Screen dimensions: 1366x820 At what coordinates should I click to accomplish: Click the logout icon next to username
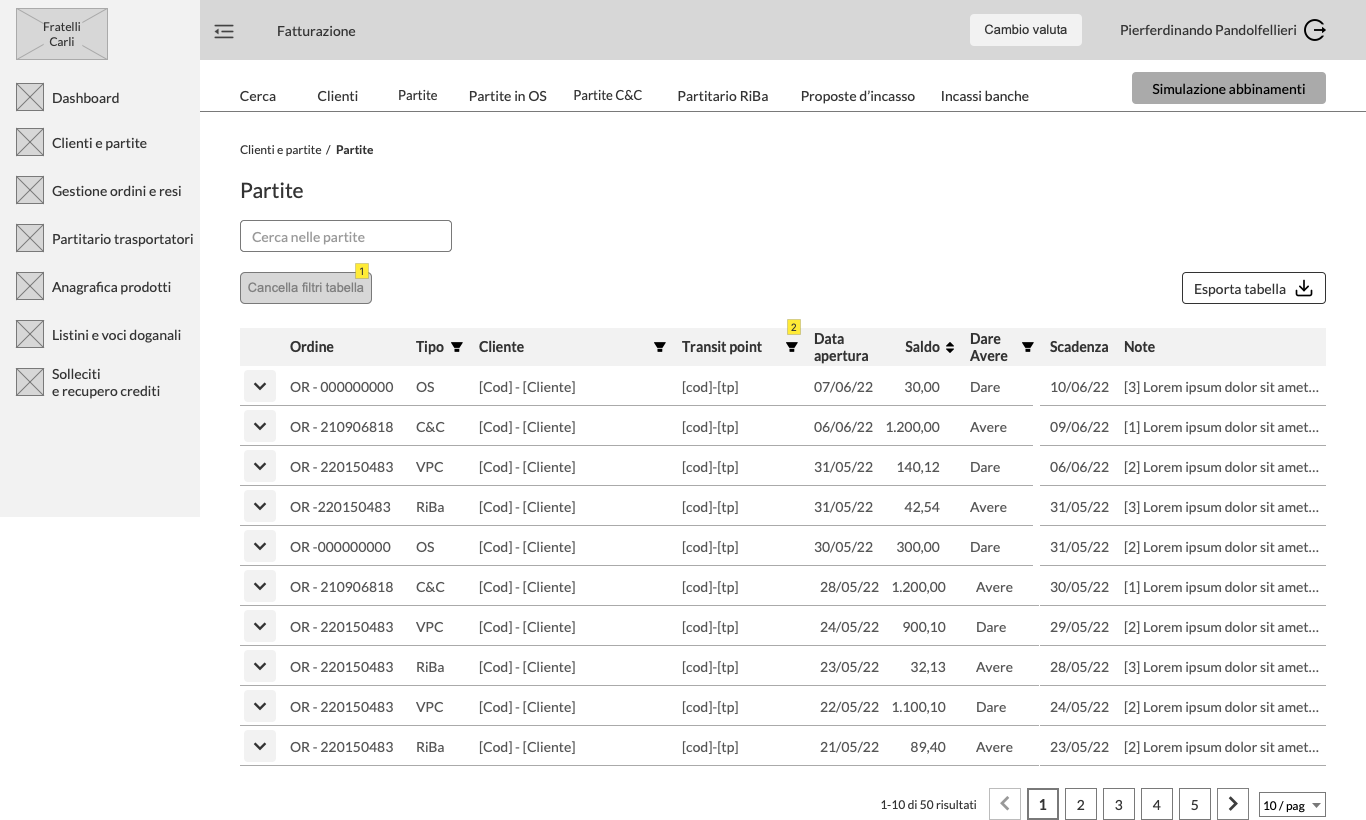1315,30
